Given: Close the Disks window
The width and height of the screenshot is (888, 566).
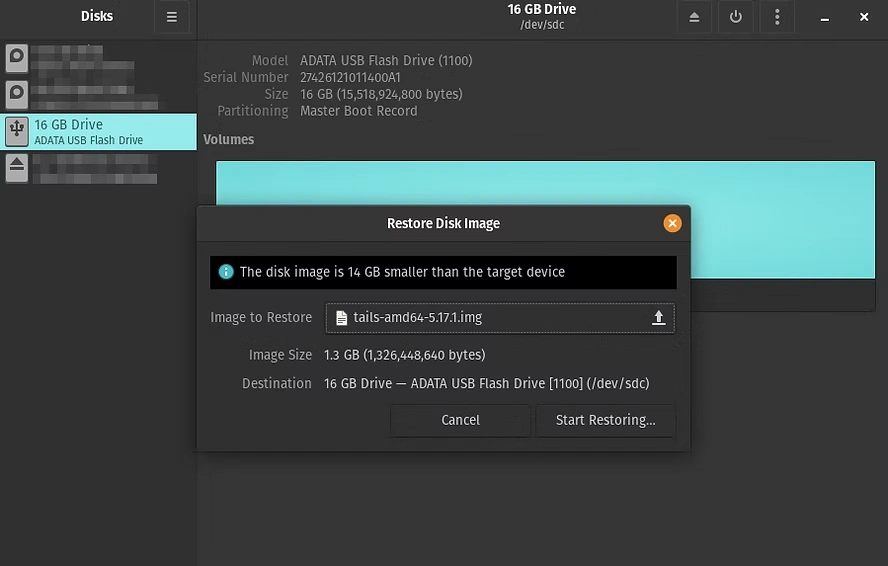Looking at the screenshot, I should coord(864,17).
